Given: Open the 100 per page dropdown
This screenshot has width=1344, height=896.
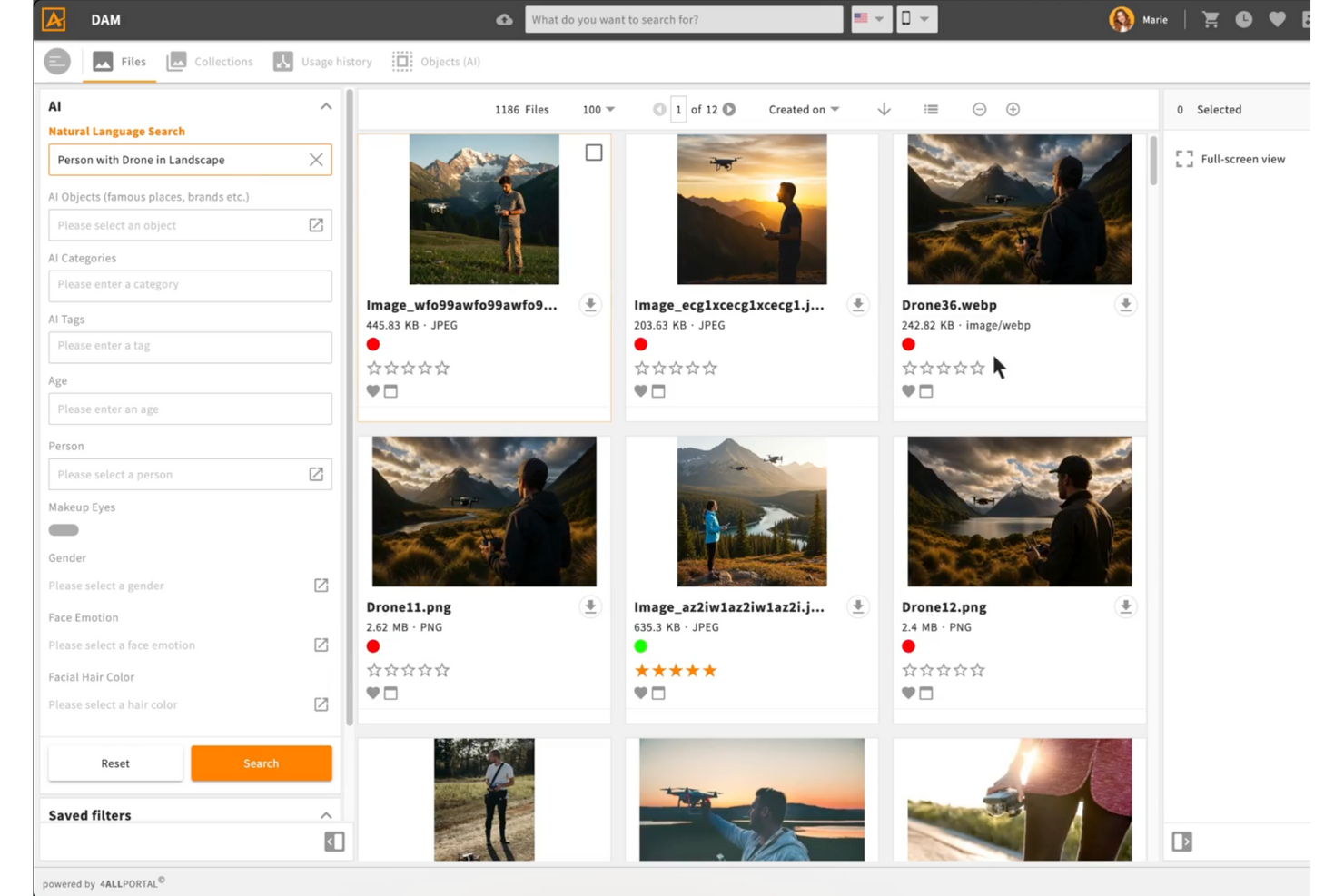Looking at the screenshot, I should 598,110.
